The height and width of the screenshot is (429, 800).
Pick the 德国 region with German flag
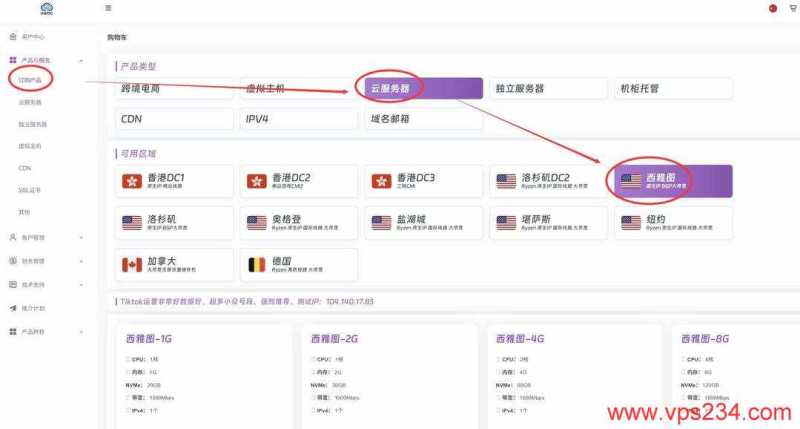[299, 265]
